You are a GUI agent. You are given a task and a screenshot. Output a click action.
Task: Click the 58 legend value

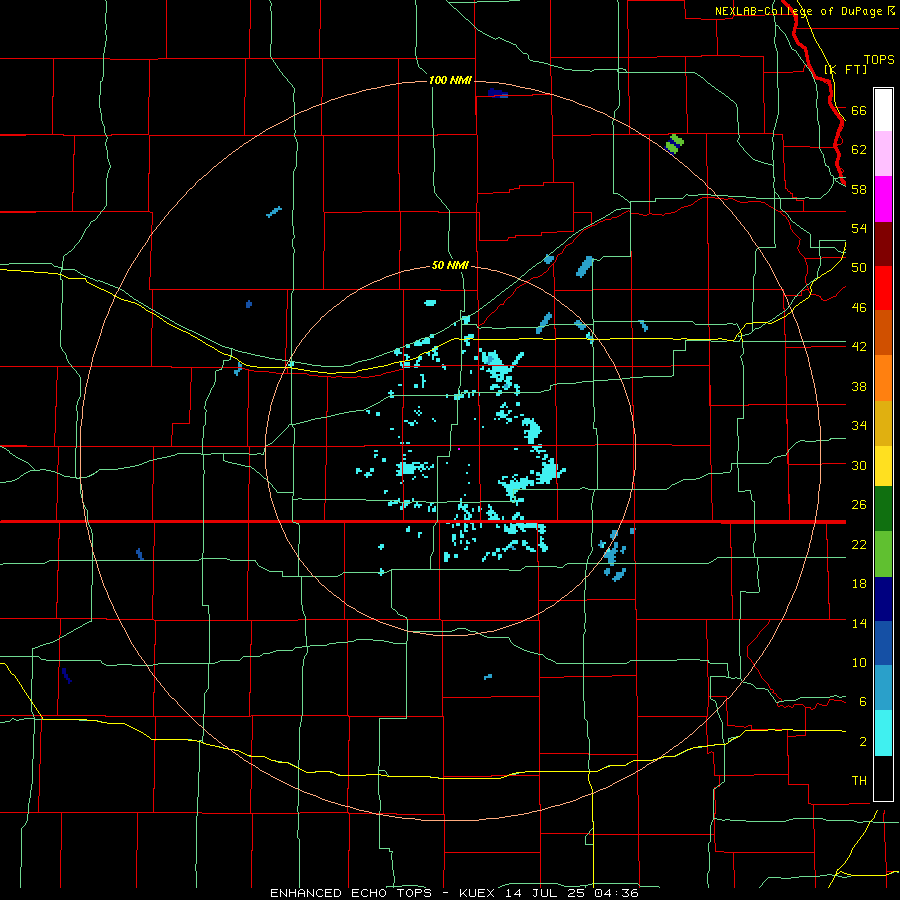coord(859,189)
